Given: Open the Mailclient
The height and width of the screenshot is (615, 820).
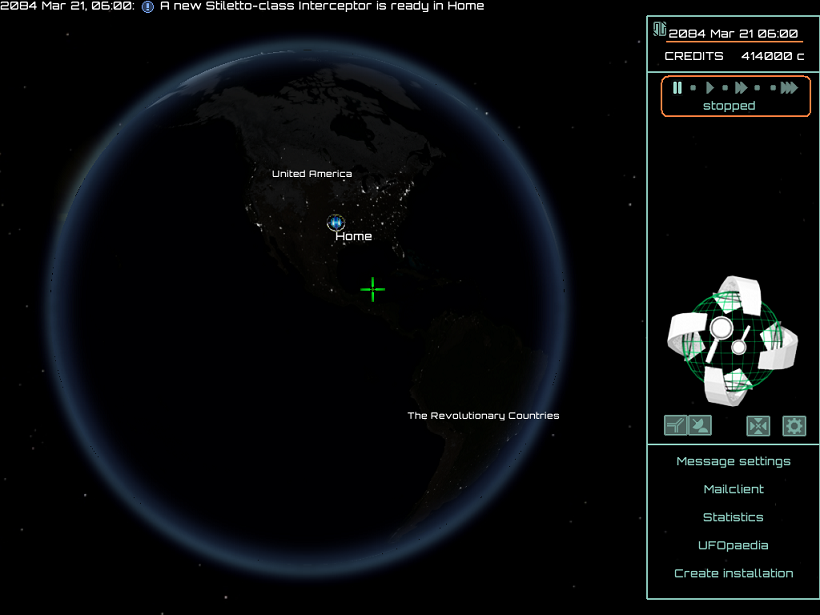Looking at the screenshot, I should (x=733, y=489).
